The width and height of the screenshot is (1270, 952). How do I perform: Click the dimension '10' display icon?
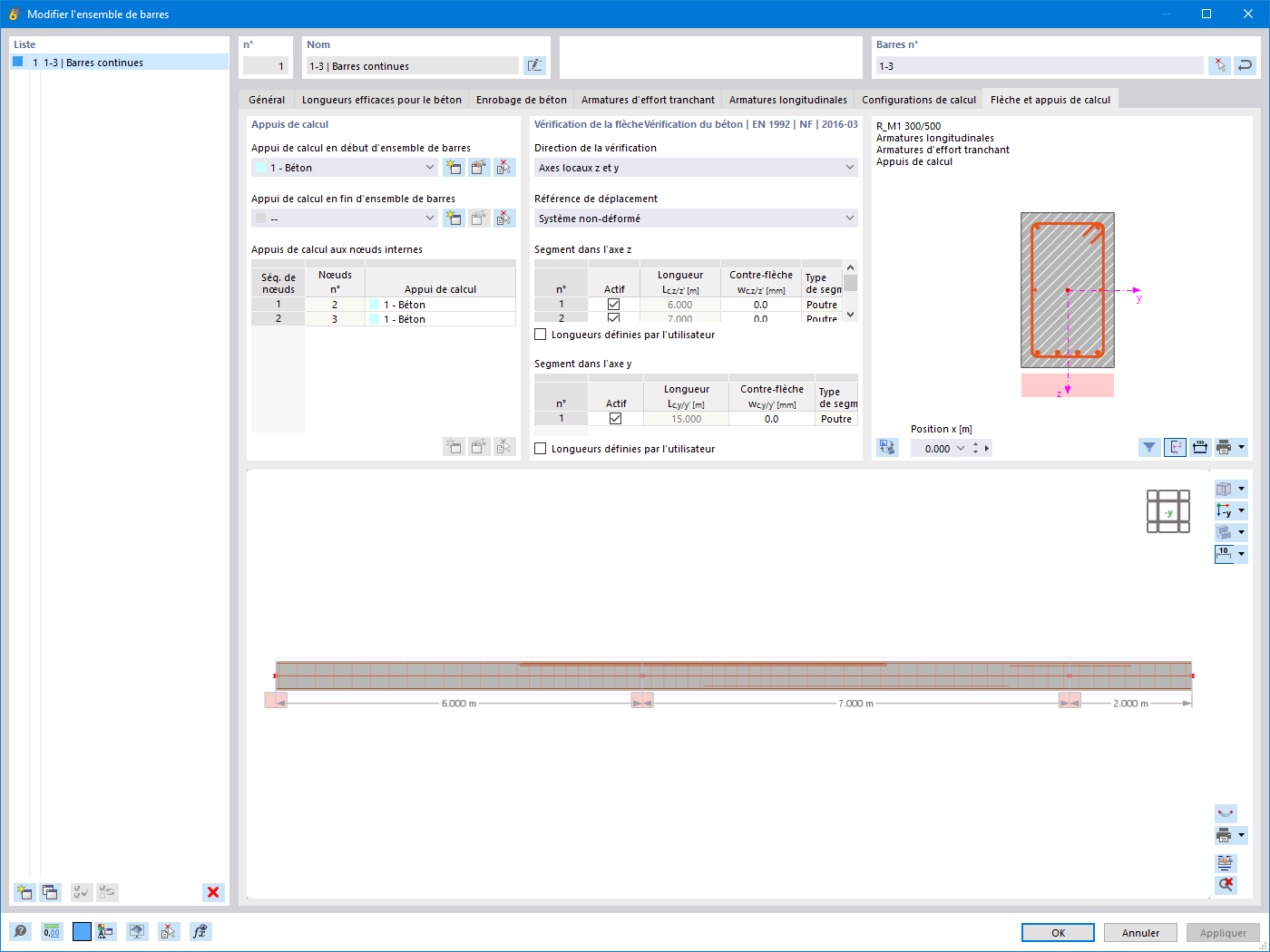click(x=1225, y=554)
